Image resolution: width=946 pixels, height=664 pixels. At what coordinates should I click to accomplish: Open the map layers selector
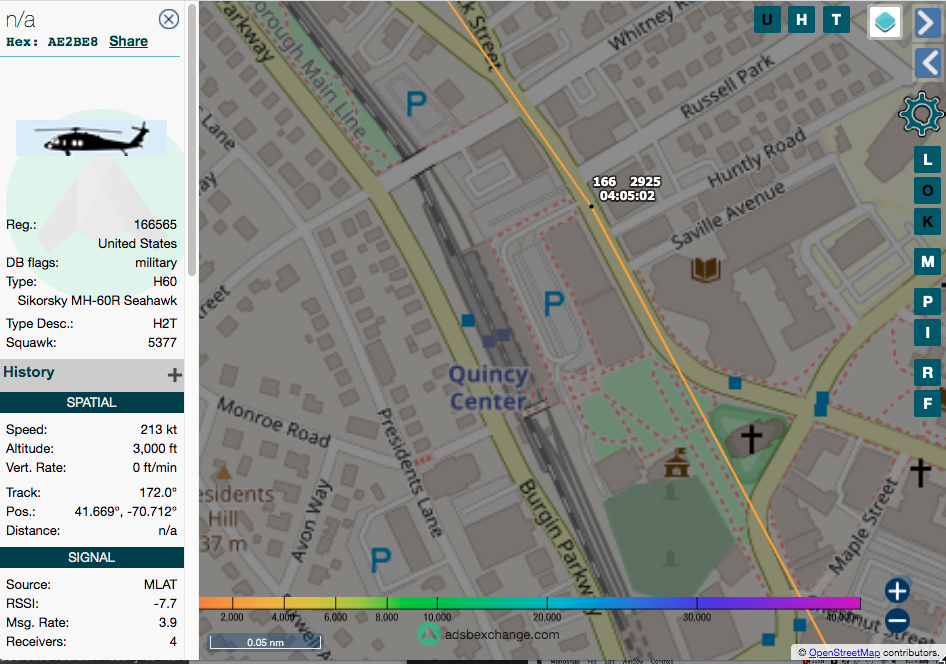click(885, 22)
